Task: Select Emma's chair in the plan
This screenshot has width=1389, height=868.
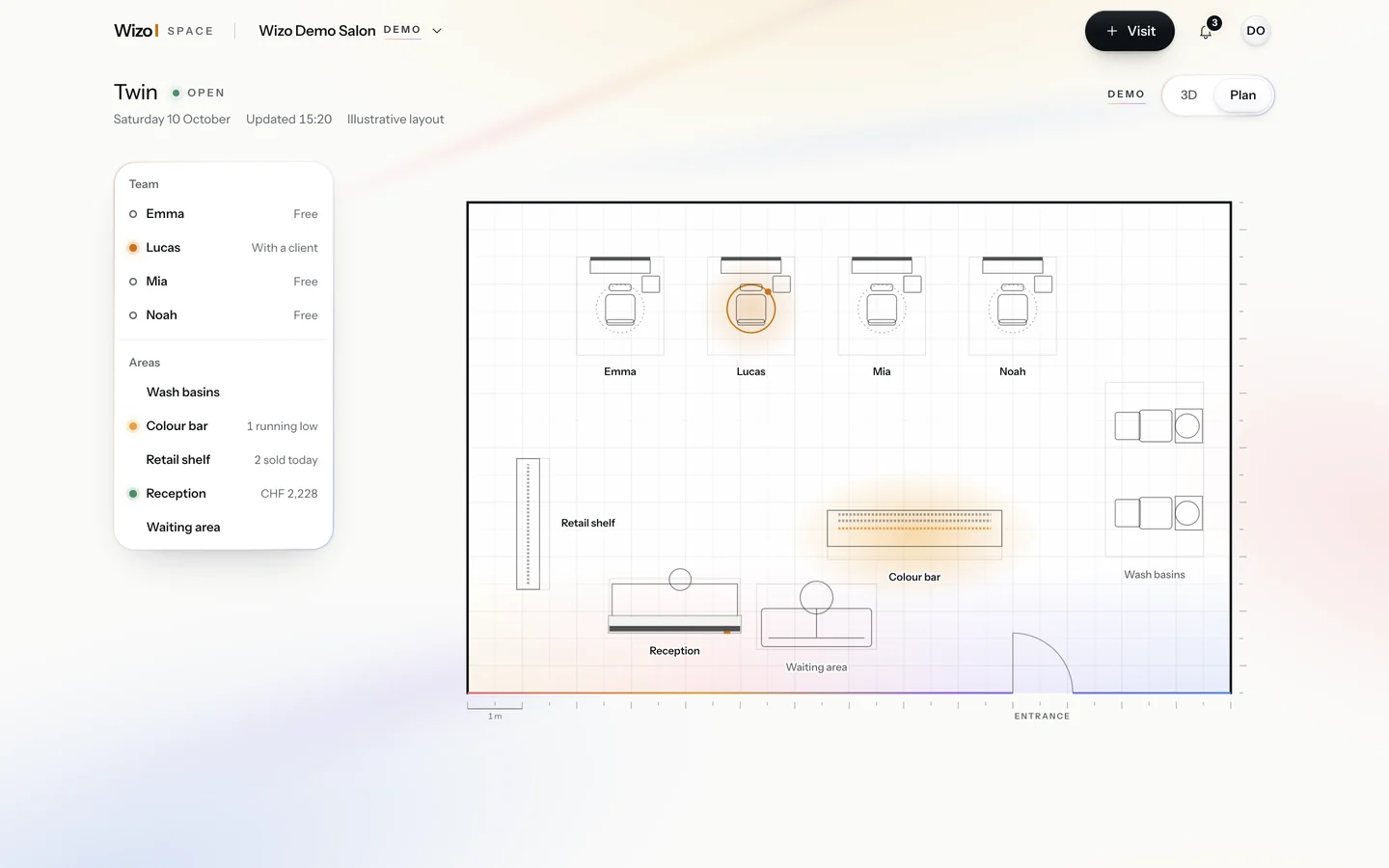Action: (x=620, y=309)
